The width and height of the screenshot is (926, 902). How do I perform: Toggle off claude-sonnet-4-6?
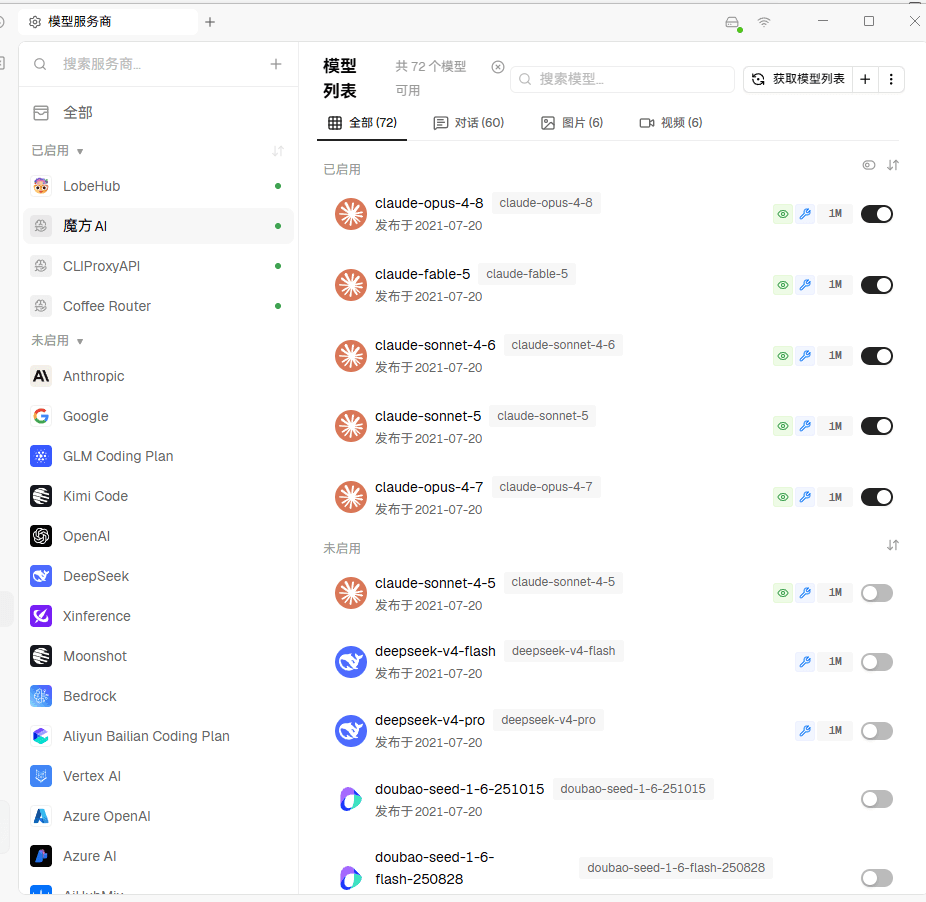click(877, 356)
